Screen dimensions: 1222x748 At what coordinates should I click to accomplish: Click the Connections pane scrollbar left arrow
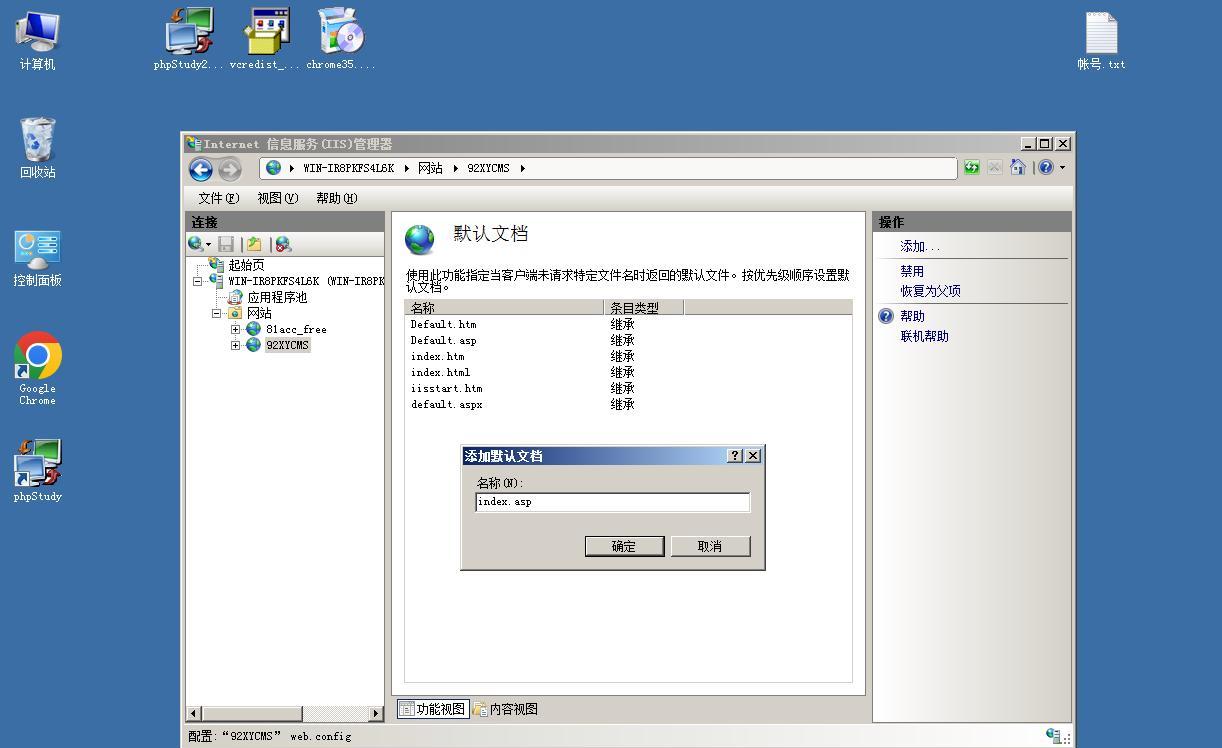pyautogui.click(x=194, y=713)
